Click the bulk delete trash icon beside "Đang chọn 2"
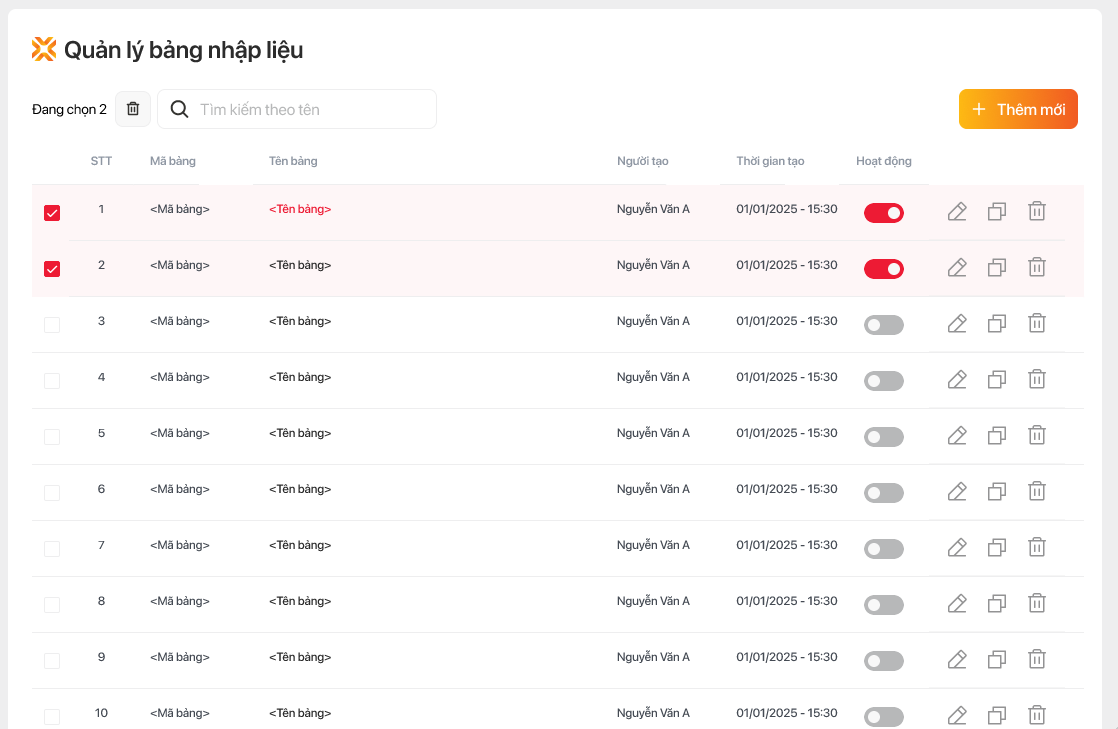Viewport: 1118px width, 729px height. (133, 109)
